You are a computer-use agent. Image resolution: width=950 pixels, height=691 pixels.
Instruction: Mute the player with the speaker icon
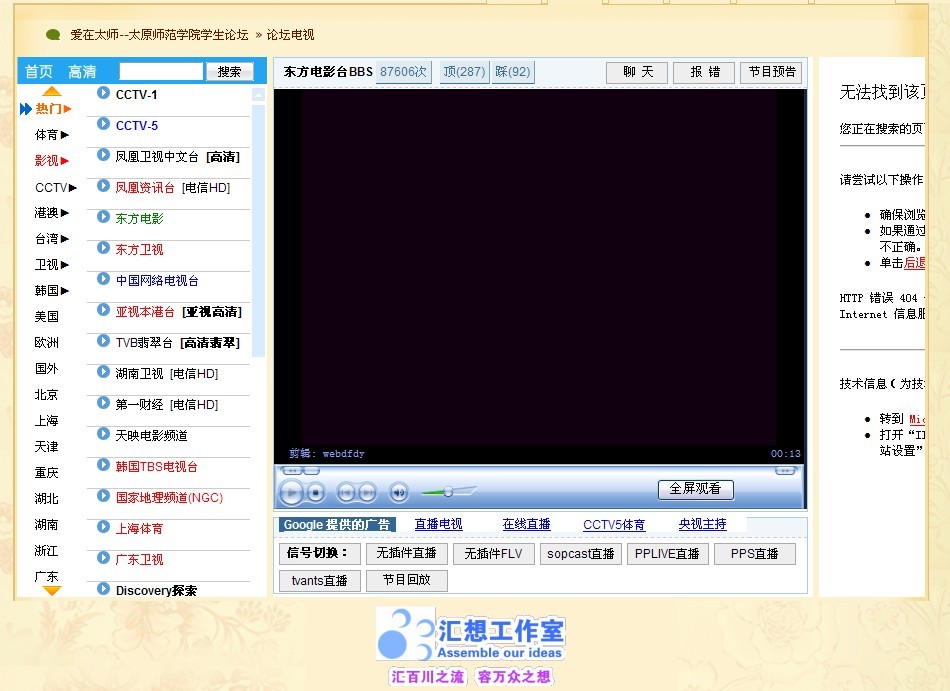[399, 493]
